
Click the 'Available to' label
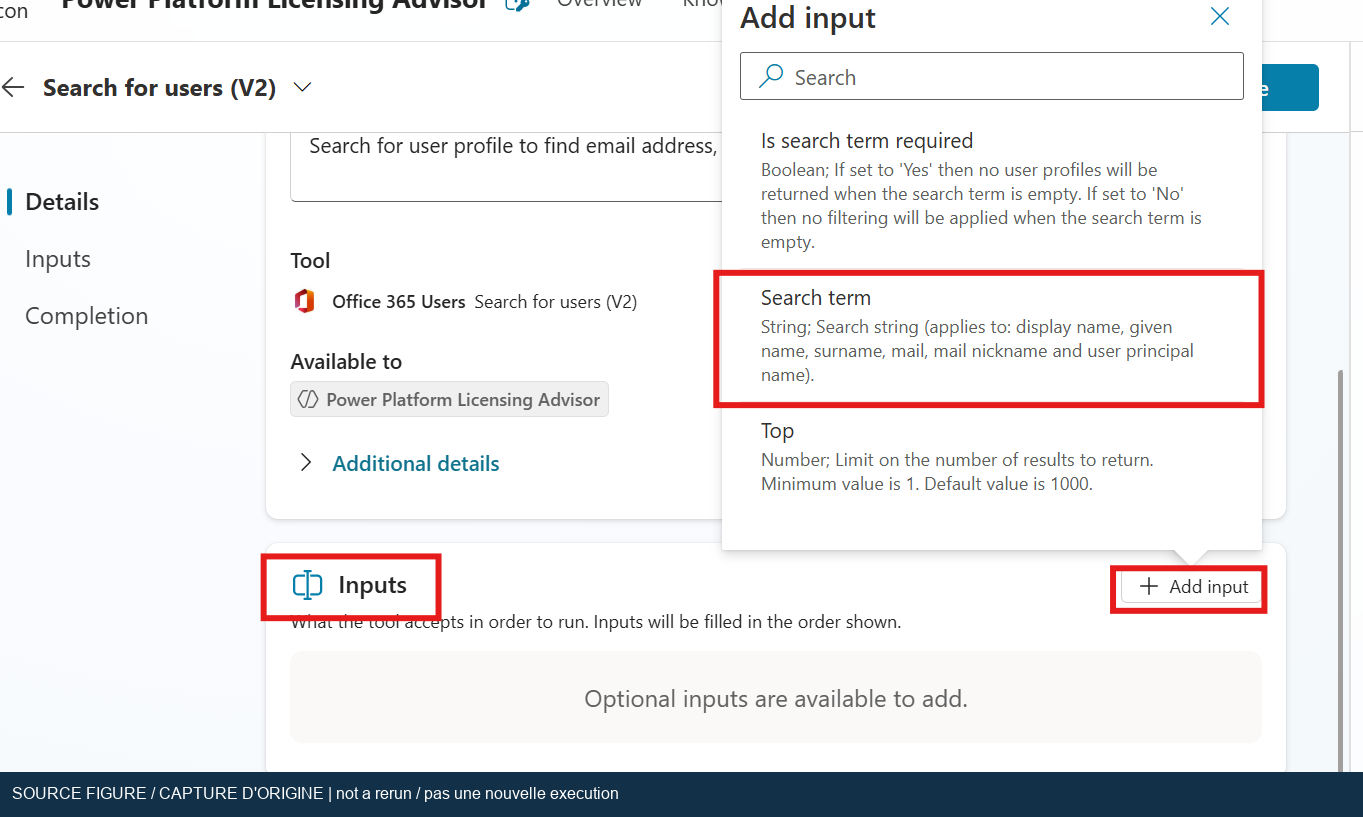pyautogui.click(x=346, y=362)
